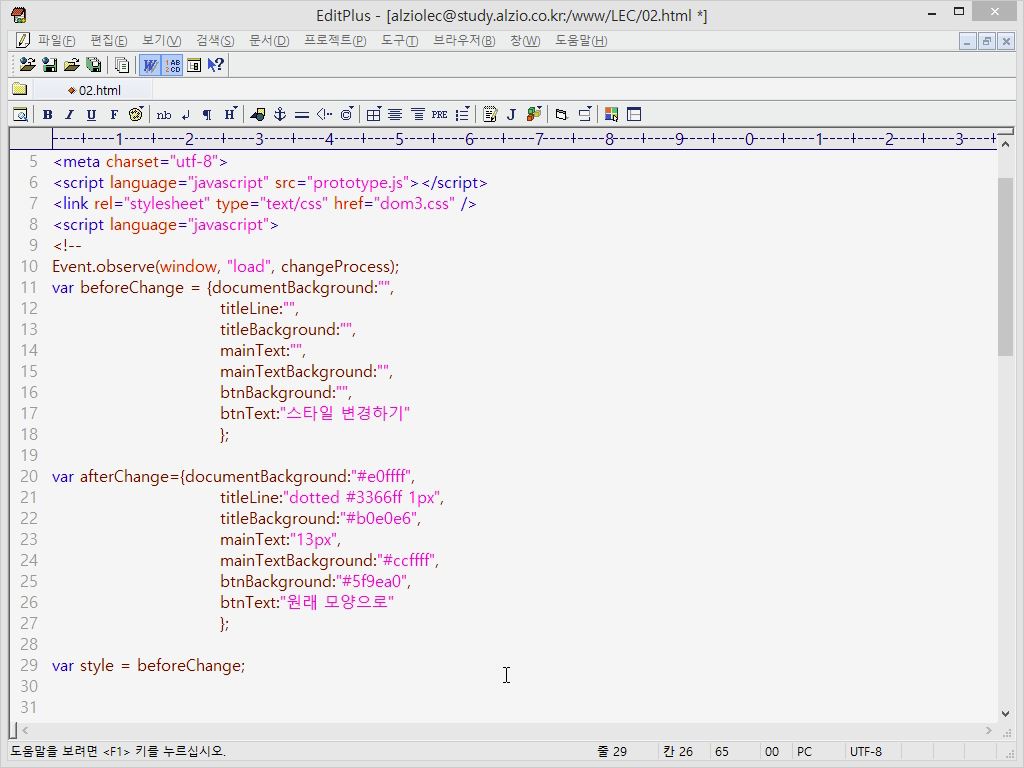Click the PC file format status entry
Image resolution: width=1024 pixels, height=768 pixels.
[805, 752]
